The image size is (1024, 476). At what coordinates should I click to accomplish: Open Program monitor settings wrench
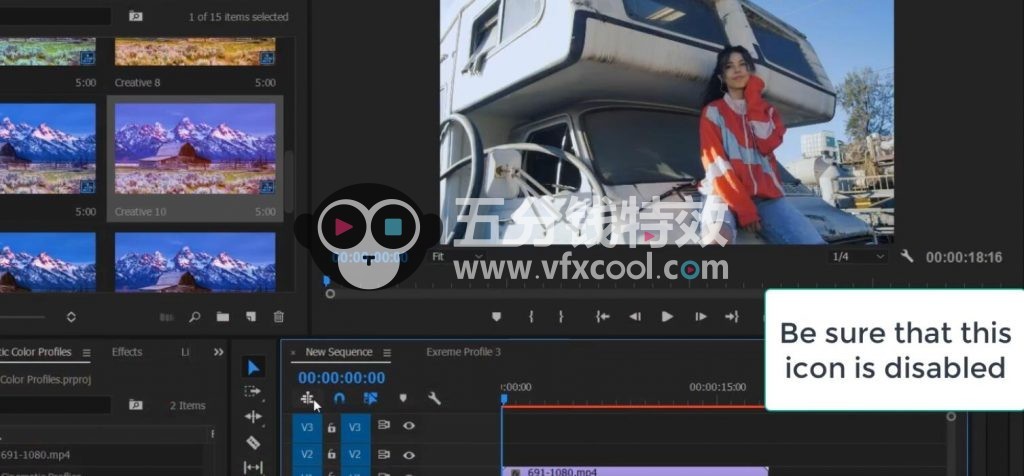[906, 256]
